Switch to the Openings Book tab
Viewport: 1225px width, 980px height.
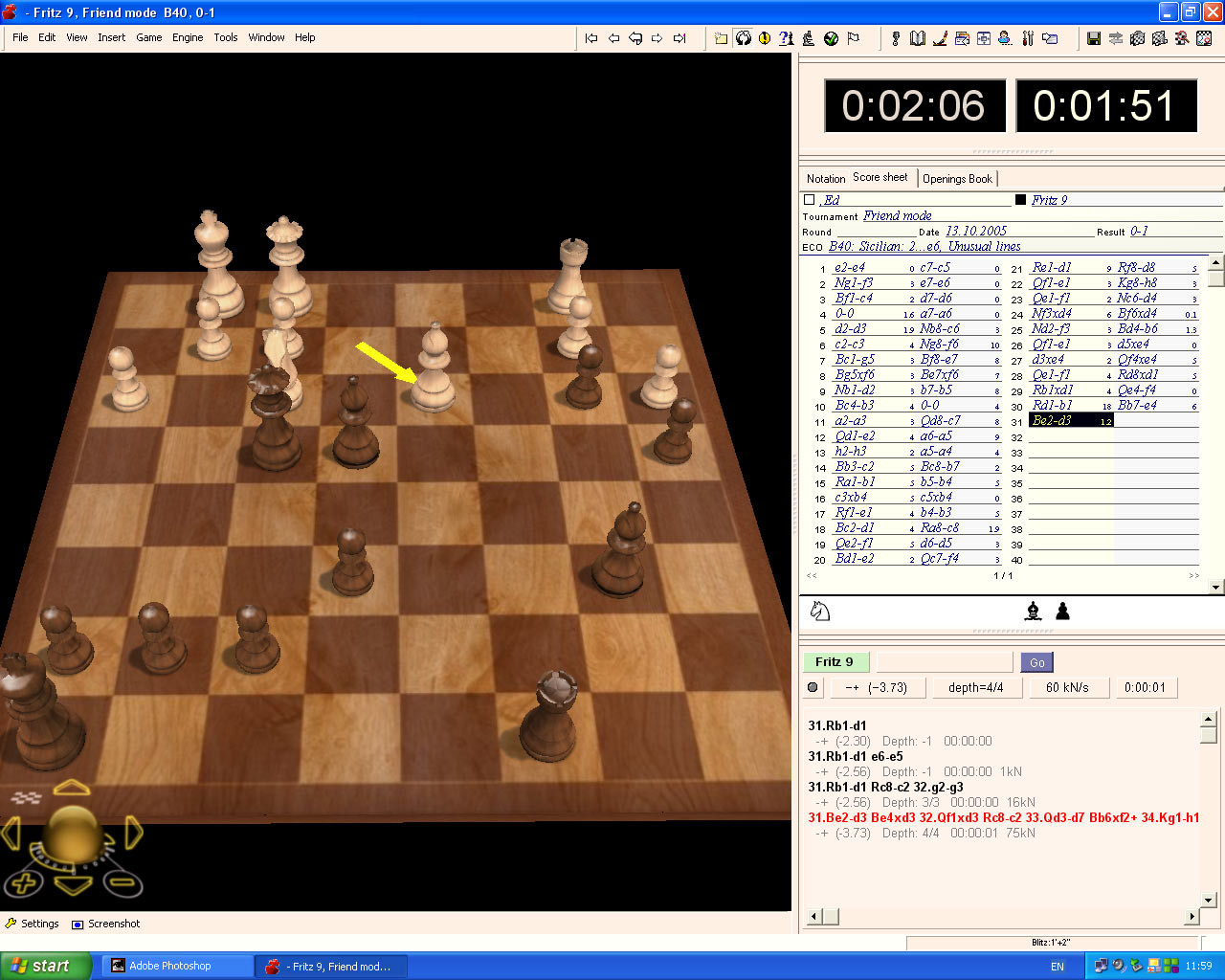tap(957, 179)
